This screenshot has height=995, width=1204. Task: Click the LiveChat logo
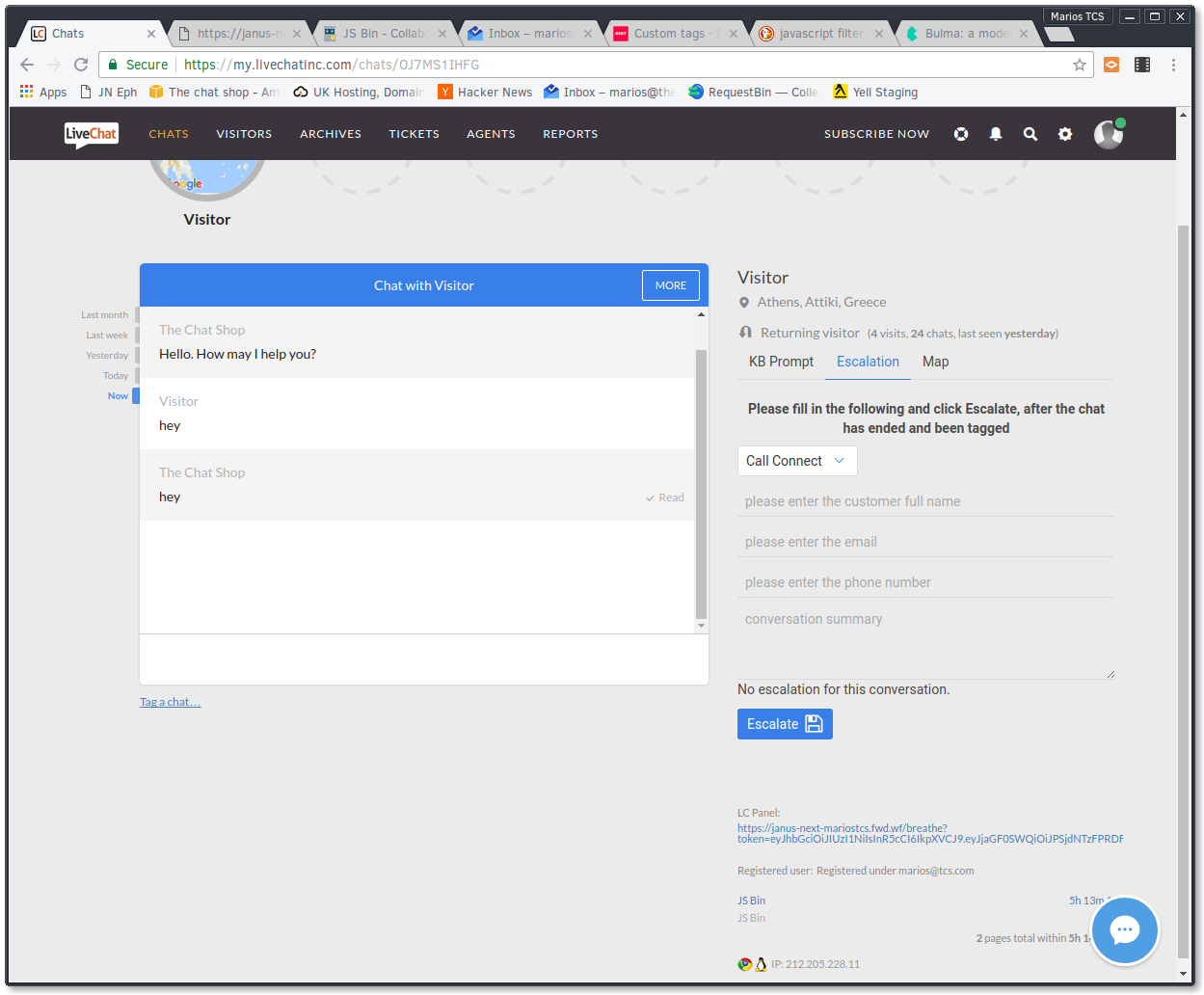pyautogui.click(x=92, y=135)
